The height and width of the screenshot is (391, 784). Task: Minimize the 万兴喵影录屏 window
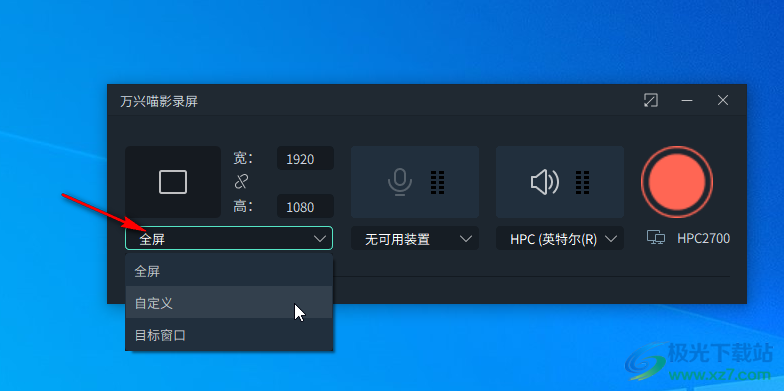click(x=686, y=100)
